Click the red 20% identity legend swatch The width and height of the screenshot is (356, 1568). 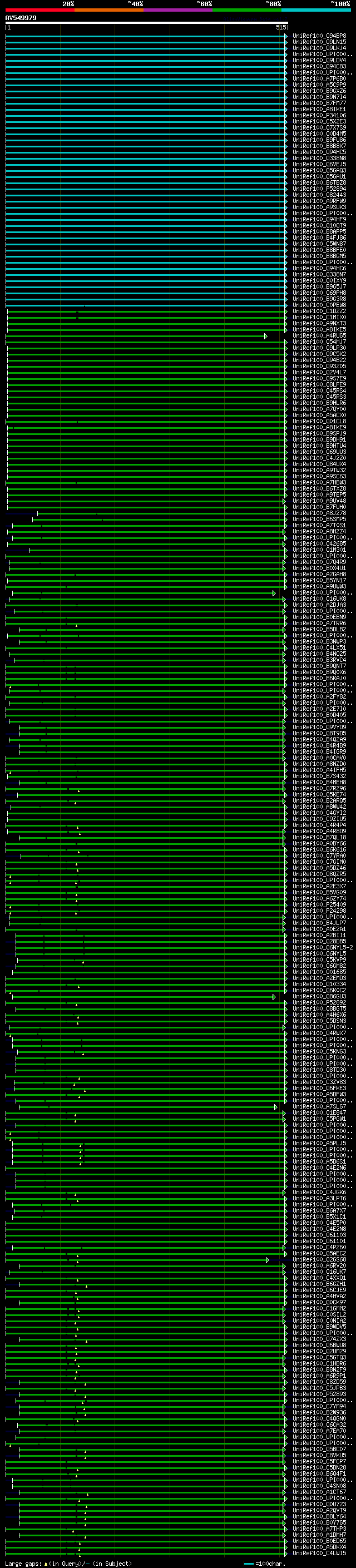[39, 10]
